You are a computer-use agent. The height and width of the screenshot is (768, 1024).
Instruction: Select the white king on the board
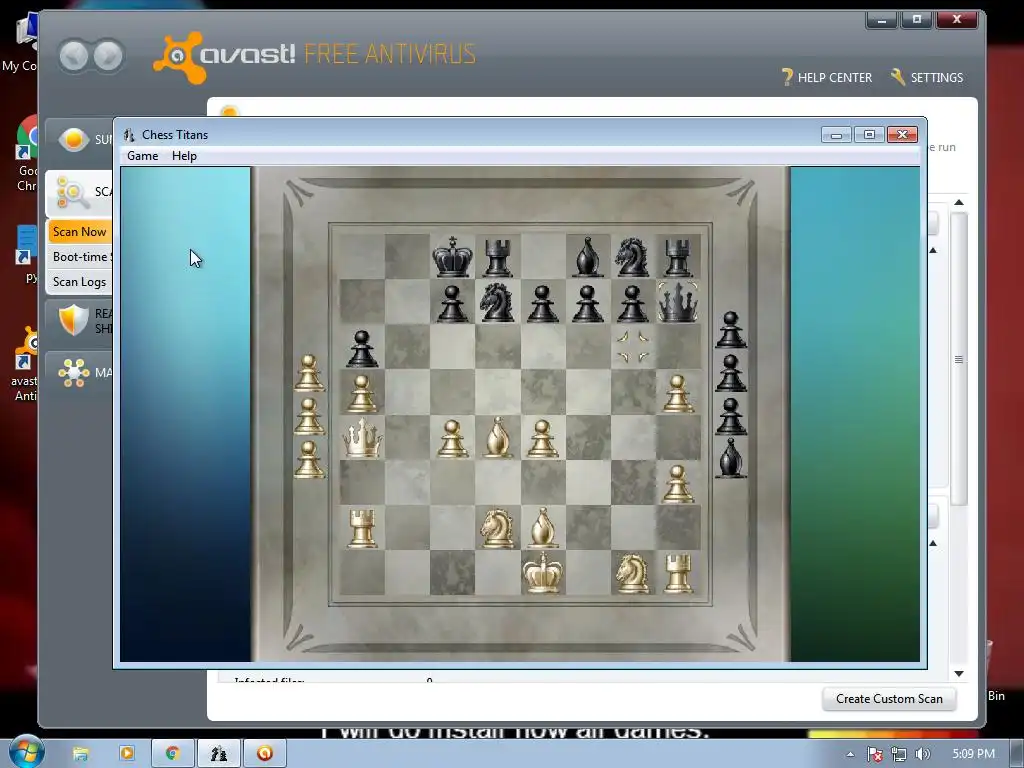tap(542, 571)
